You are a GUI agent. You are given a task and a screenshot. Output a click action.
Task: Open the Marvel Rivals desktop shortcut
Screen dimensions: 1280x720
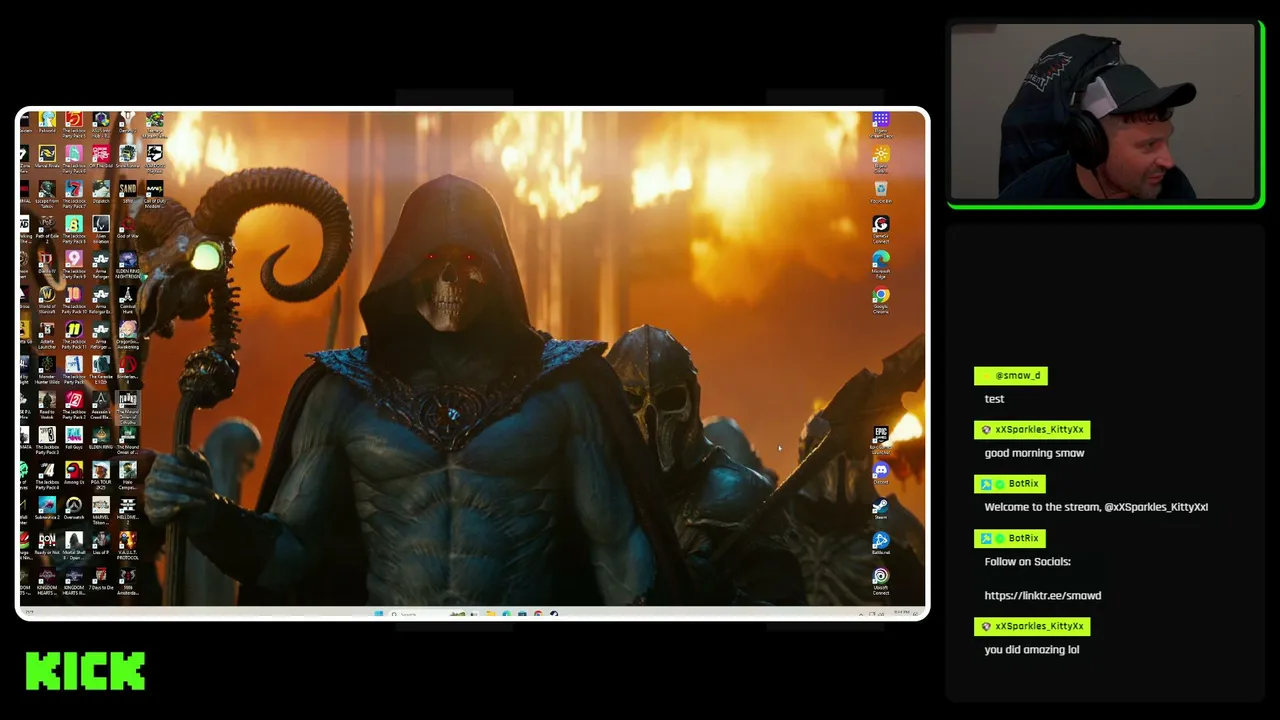pos(47,156)
